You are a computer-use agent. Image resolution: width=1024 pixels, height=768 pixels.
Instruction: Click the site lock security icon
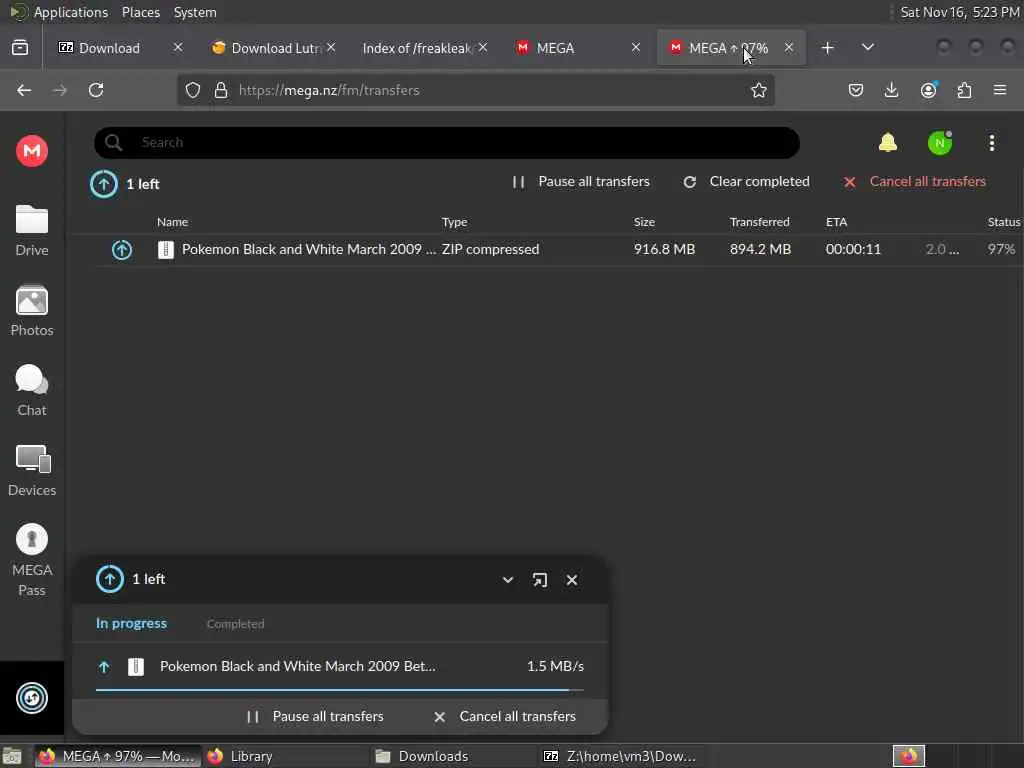(x=221, y=90)
